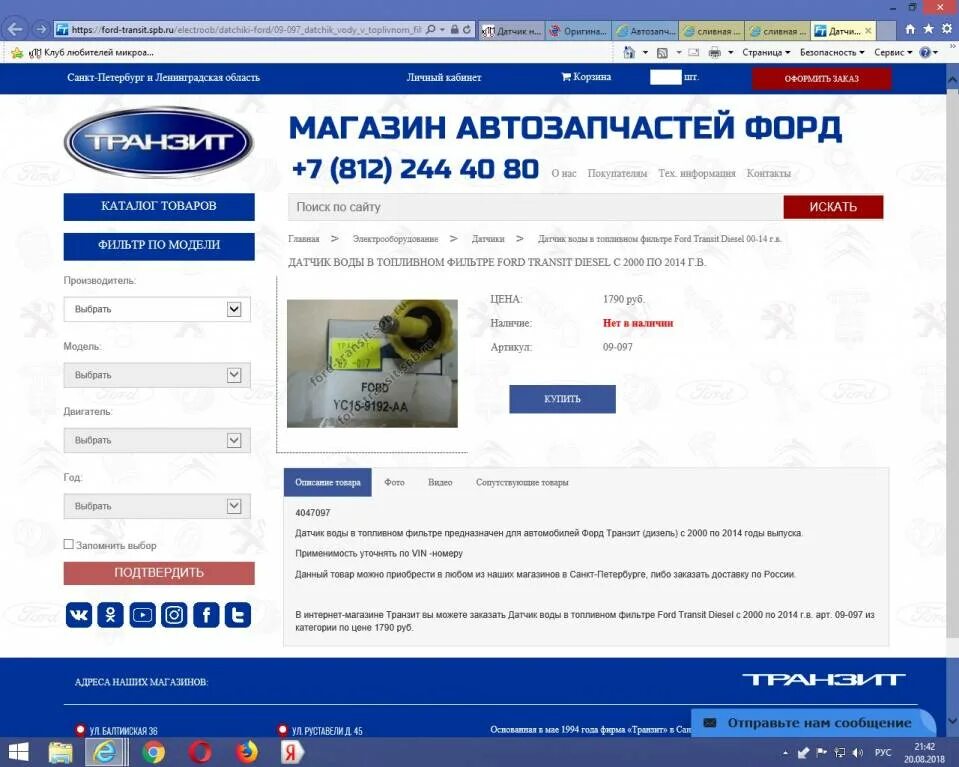Open the VK social media page
The height and width of the screenshot is (767, 959).
click(79, 615)
